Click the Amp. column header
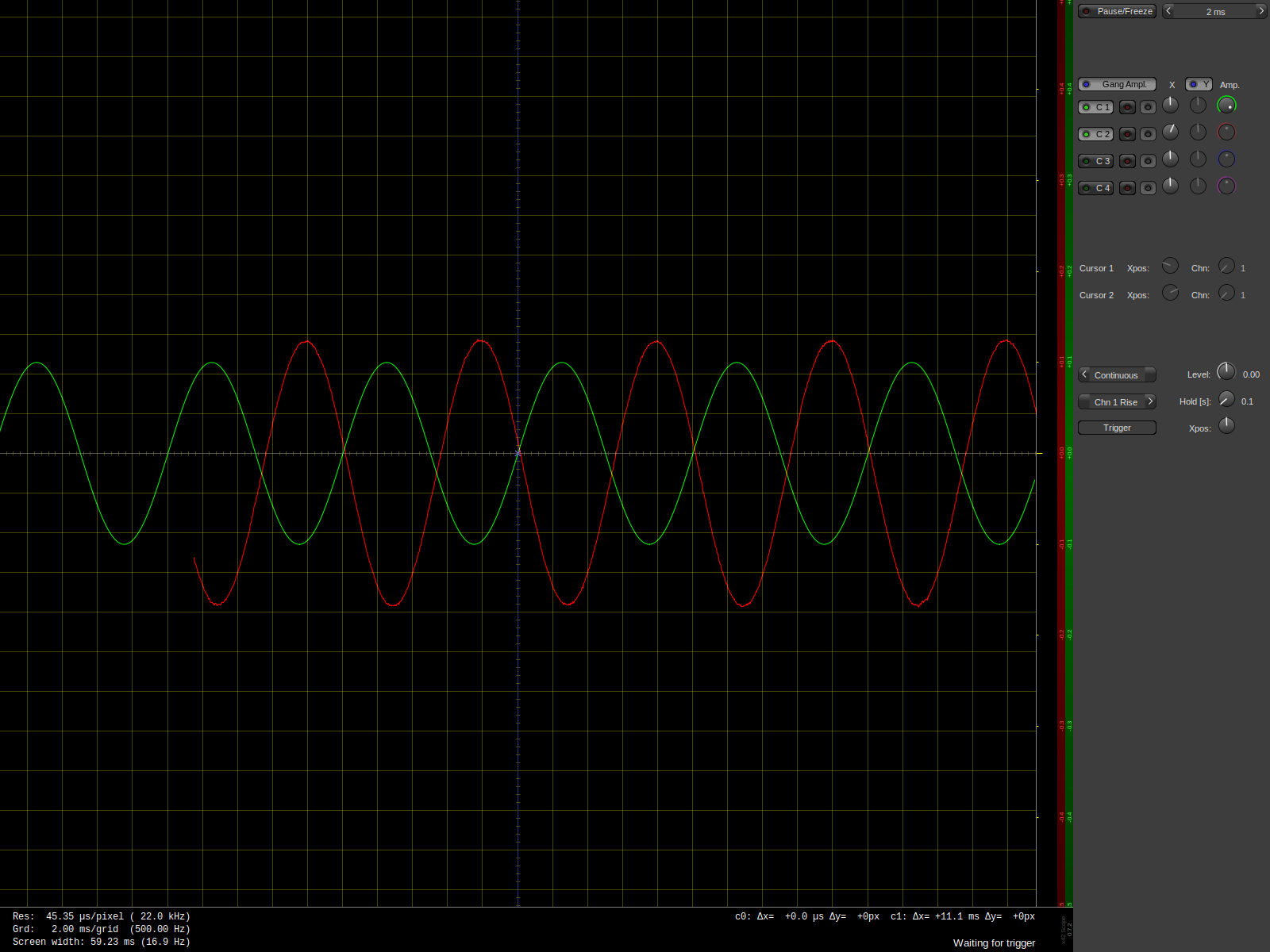 tap(1230, 85)
